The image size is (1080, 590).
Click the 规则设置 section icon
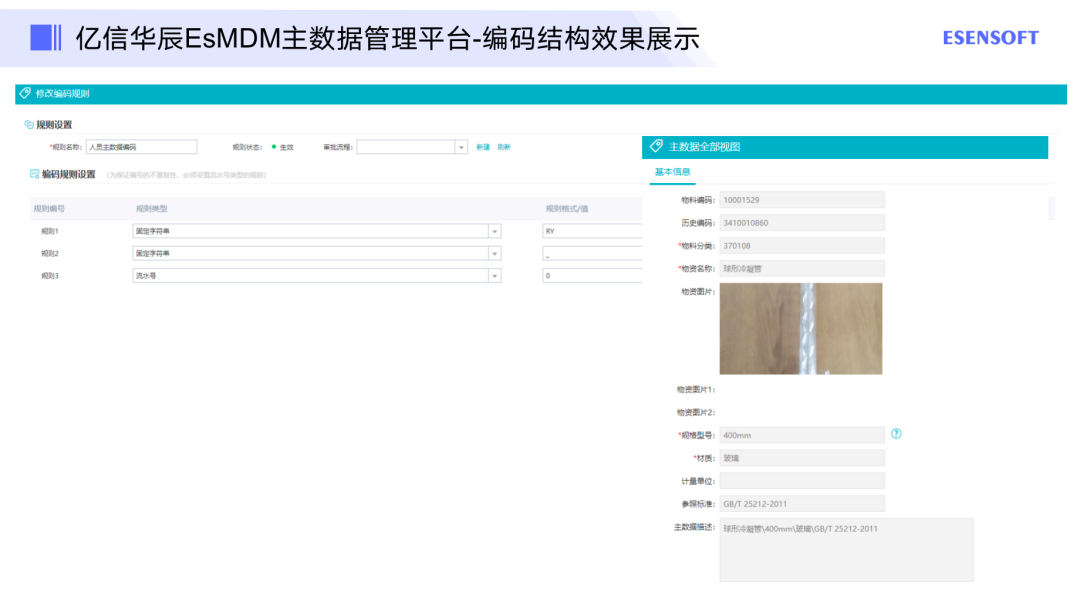[28, 125]
